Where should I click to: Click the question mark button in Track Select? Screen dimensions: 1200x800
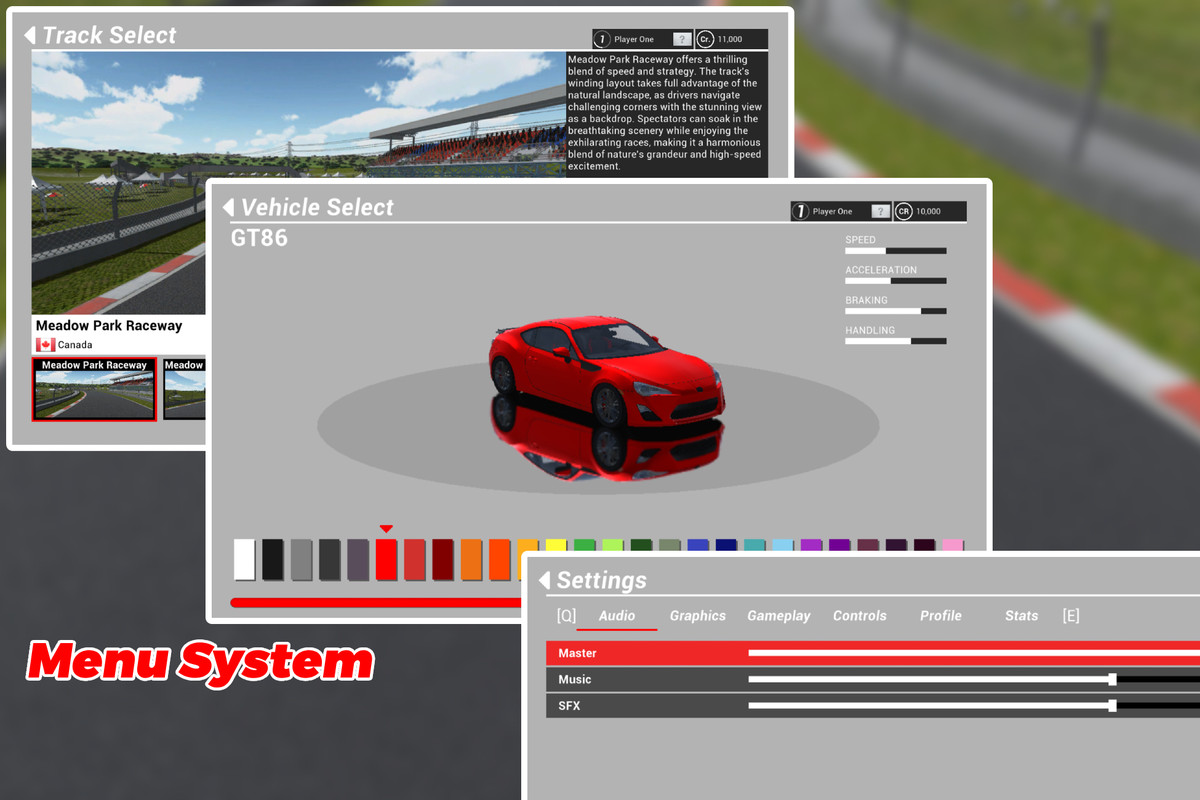(x=682, y=39)
